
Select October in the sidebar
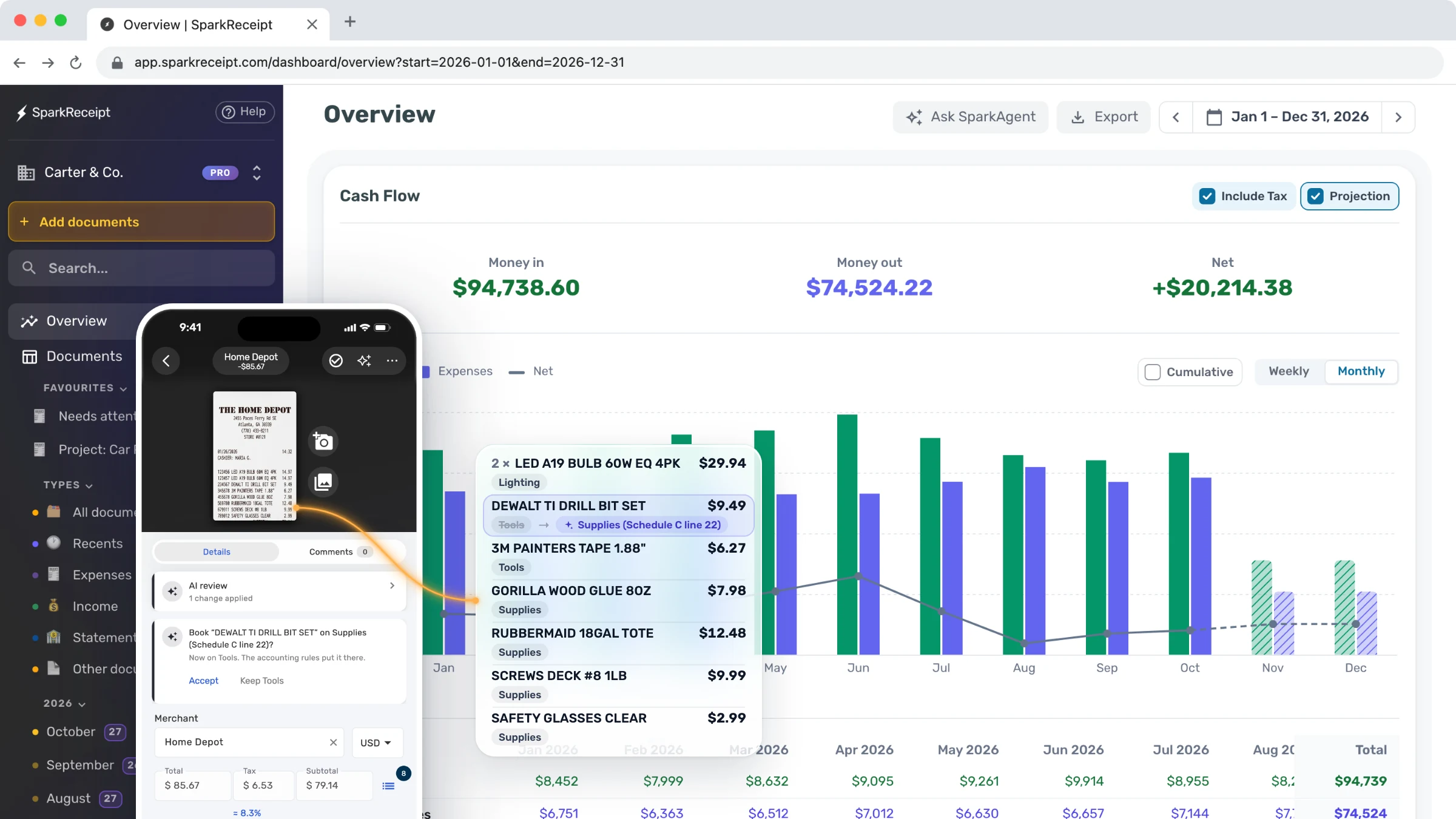[79, 732]
